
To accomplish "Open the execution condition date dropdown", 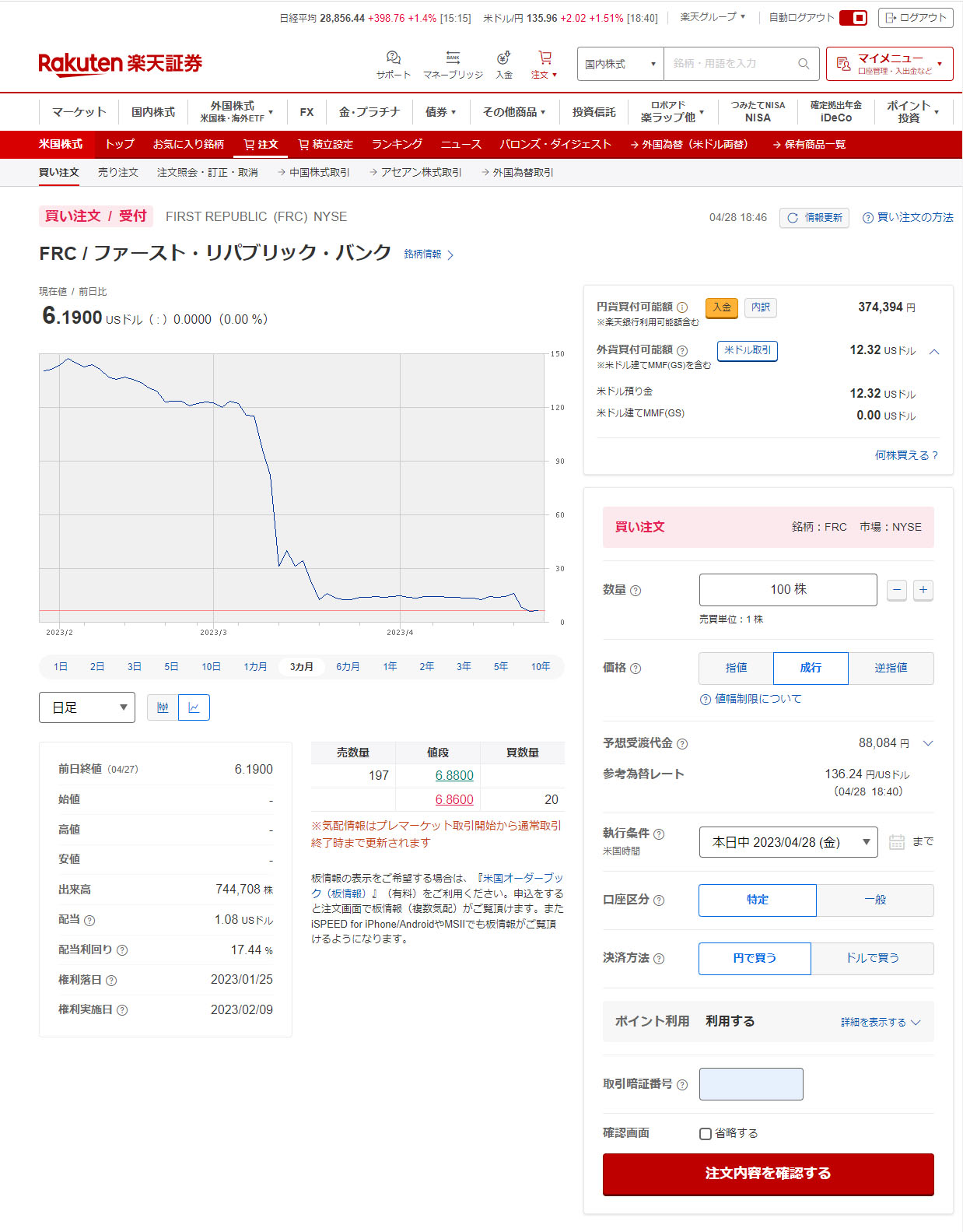I will [x=788, y=842].
